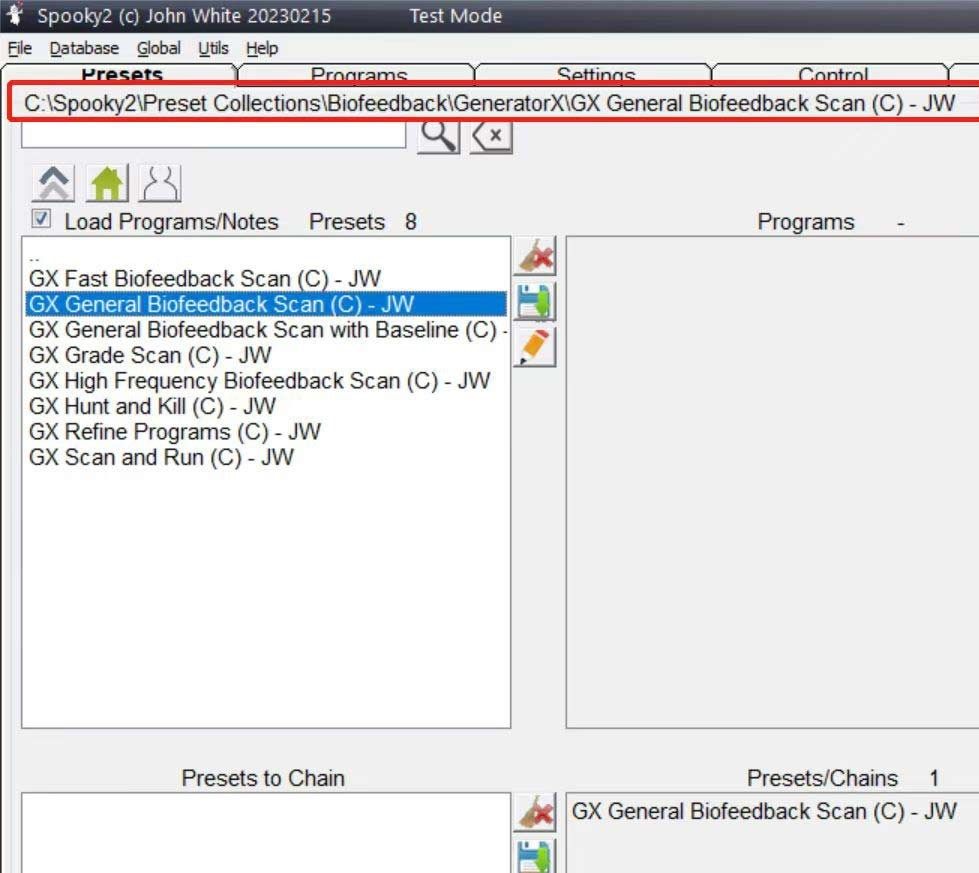Switch to the Programs tab

pos(358,74)
